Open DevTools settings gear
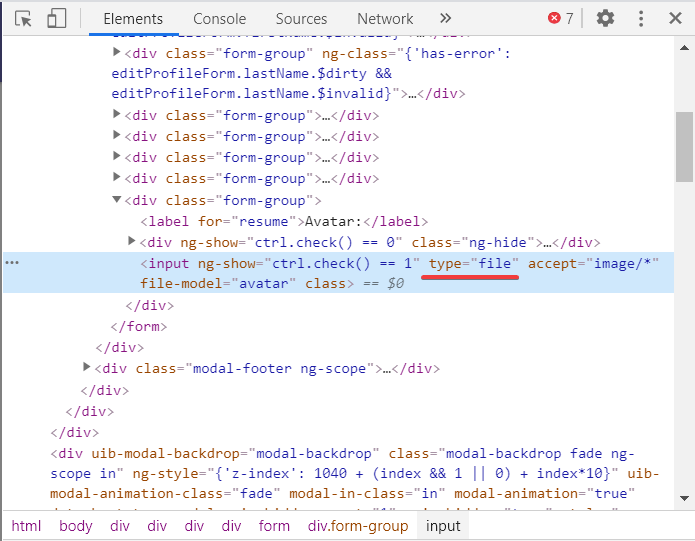The height and width of the screenshot is (541, 695). pyautogui.click(x=605, y=18)
